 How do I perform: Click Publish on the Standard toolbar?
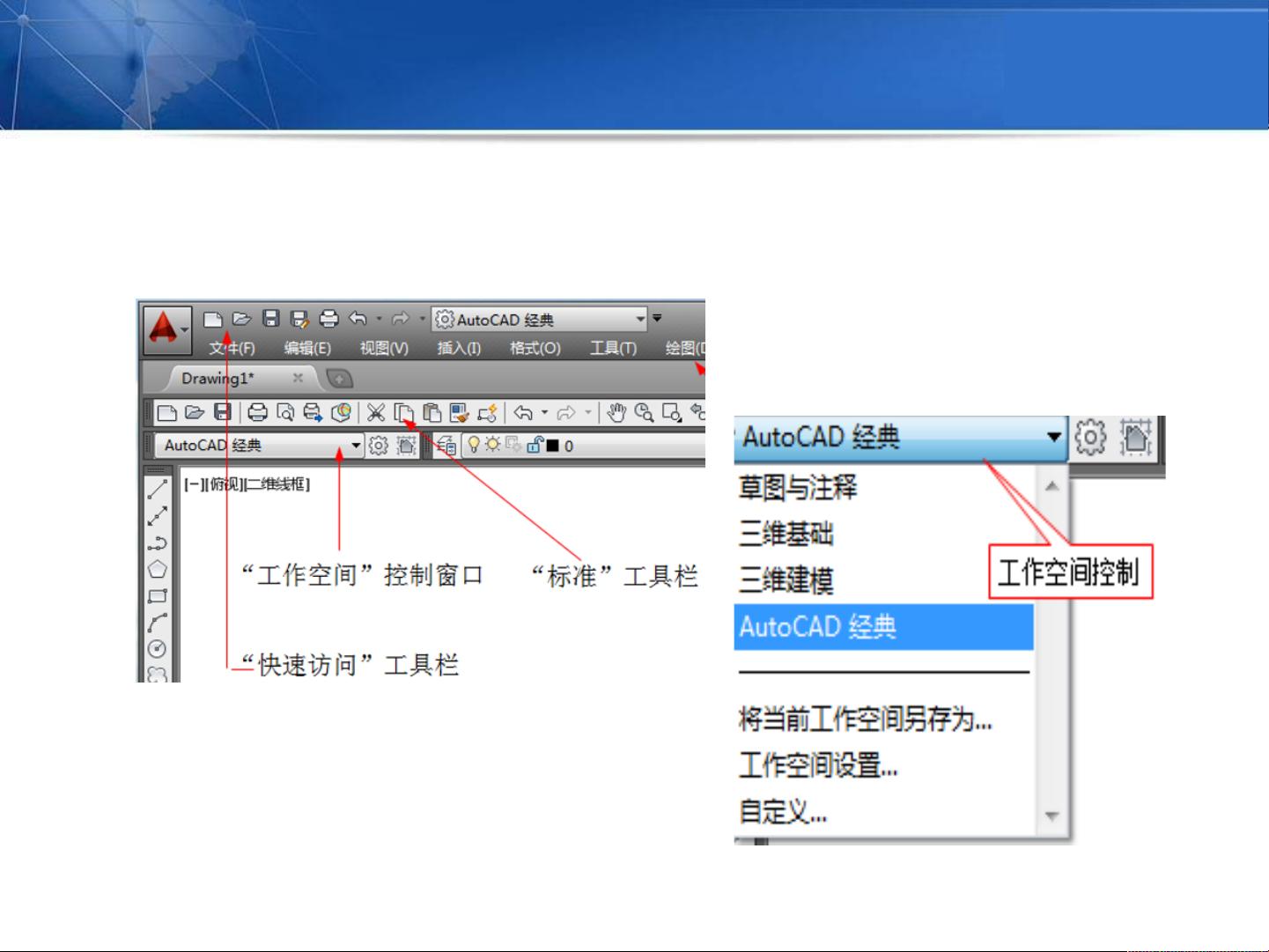[313, 412]
